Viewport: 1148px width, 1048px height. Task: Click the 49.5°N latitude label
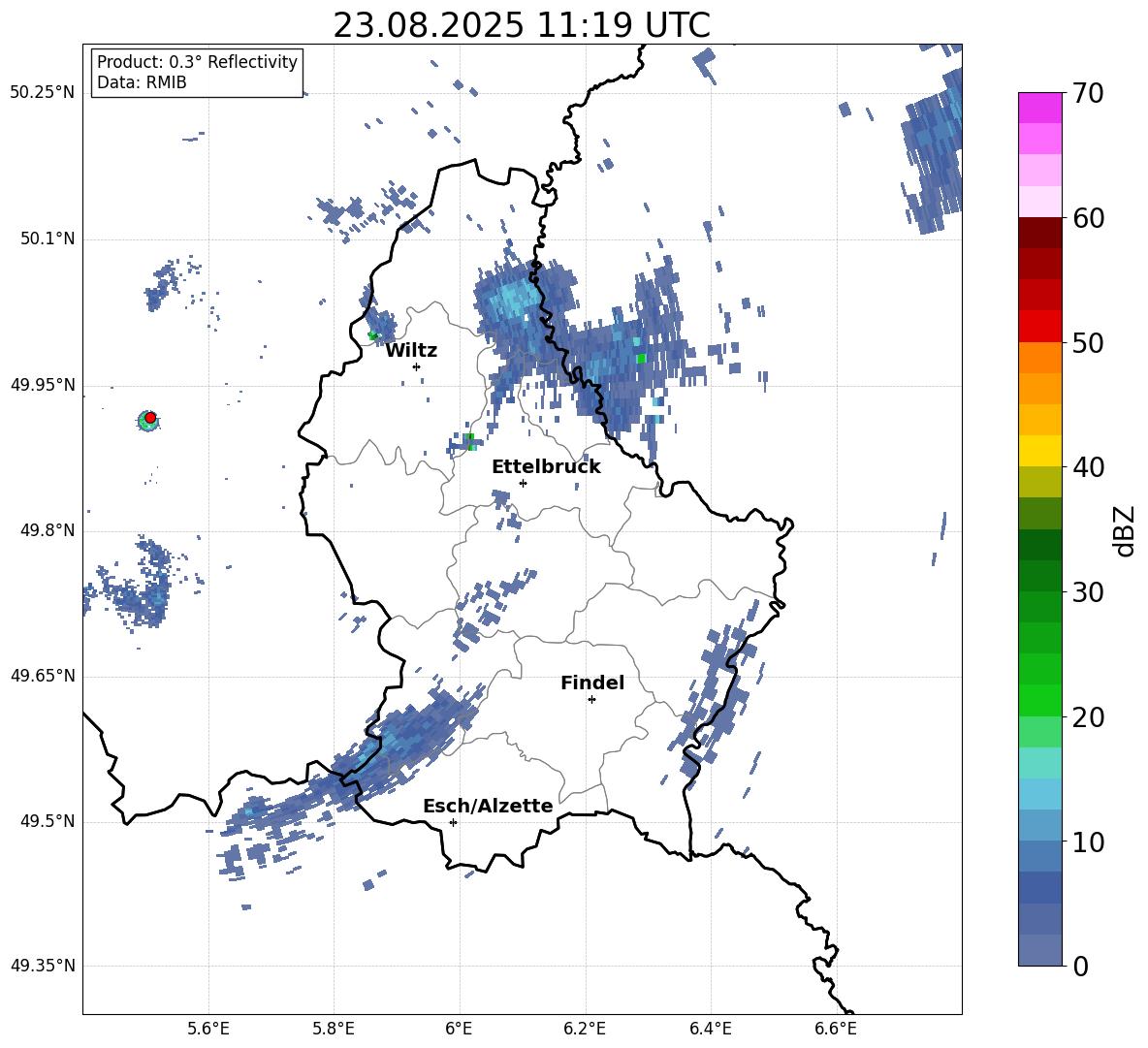tap(48, 821)
